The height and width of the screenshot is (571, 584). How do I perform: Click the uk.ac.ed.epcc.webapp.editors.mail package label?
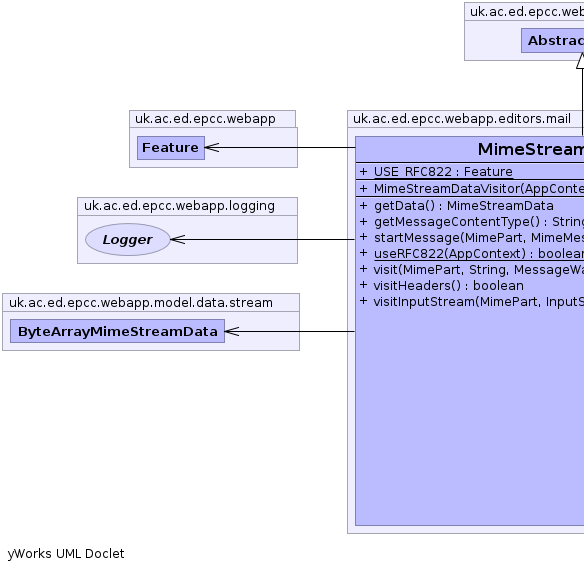pos(462,119)
